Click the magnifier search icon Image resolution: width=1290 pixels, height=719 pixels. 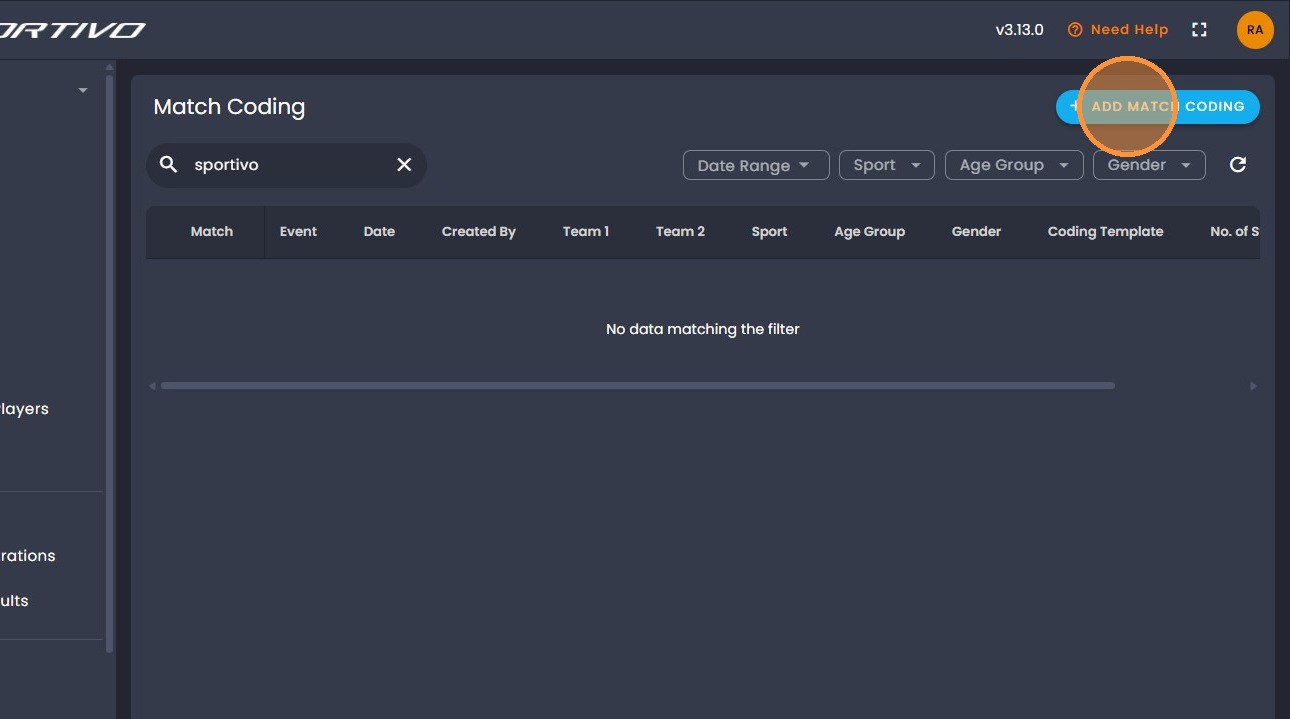coord(169,165)
